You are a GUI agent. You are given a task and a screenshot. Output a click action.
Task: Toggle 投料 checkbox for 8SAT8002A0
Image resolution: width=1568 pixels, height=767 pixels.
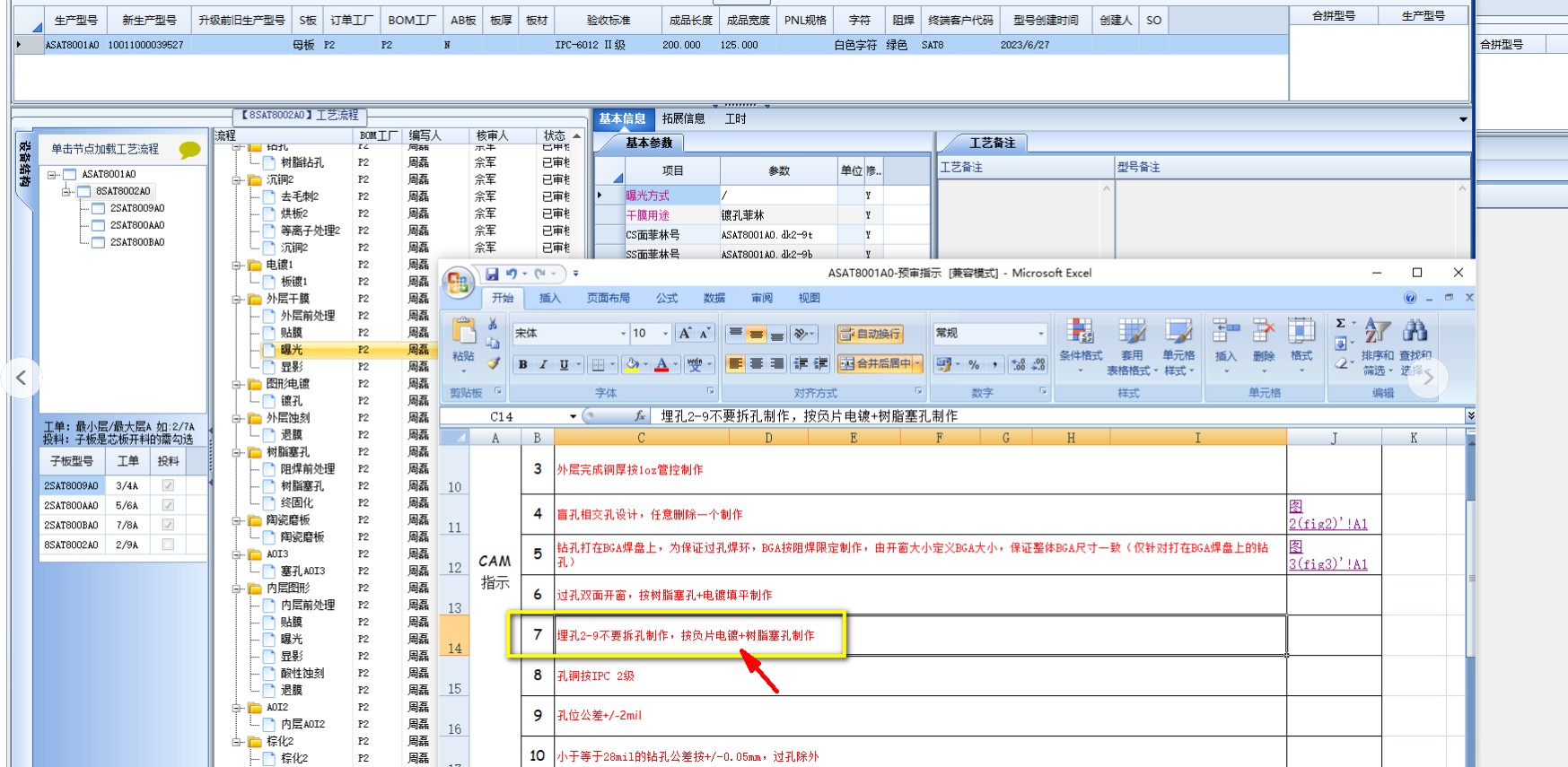(168, 545)
